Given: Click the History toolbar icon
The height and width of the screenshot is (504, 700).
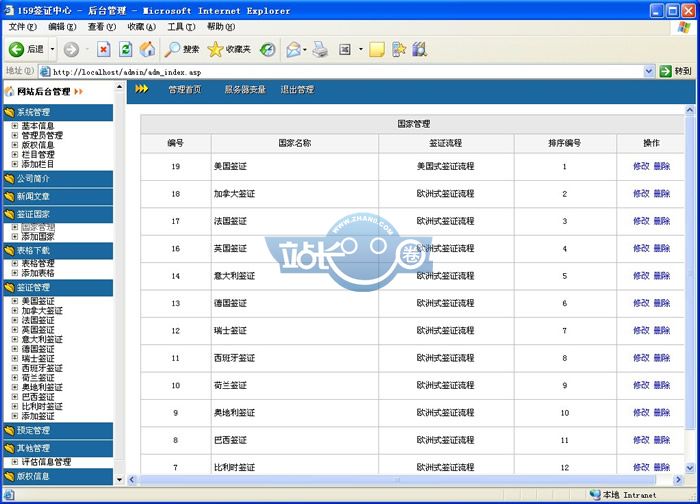Looking at the screenshot, I should 268,50.
